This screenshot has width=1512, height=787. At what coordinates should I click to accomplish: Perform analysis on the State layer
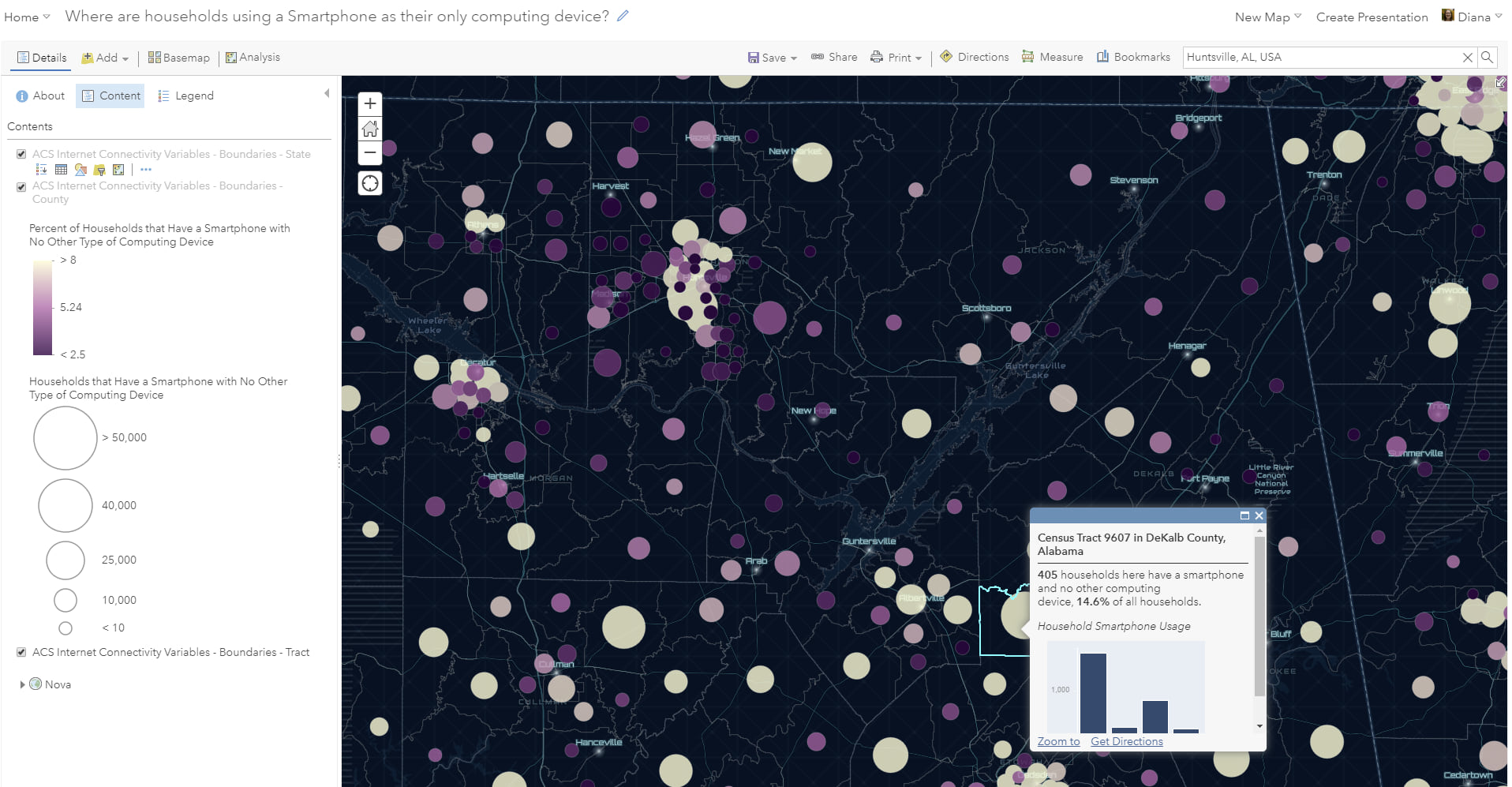click(119, 169)
